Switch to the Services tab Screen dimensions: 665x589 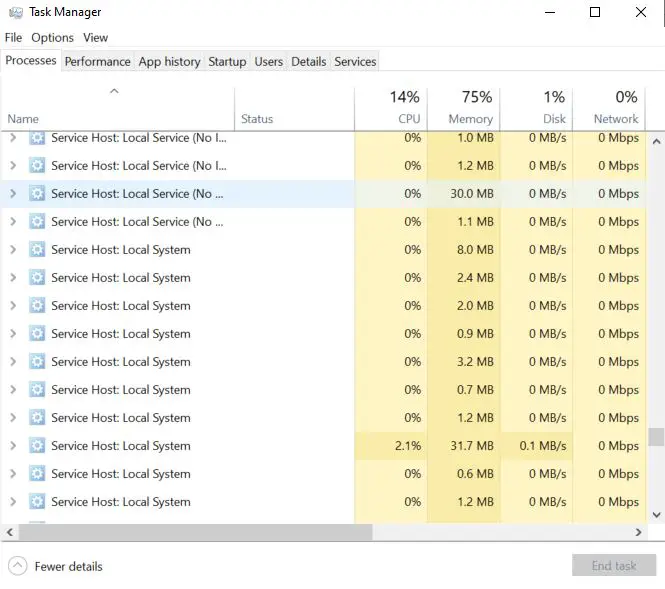(x=355, y=61)
